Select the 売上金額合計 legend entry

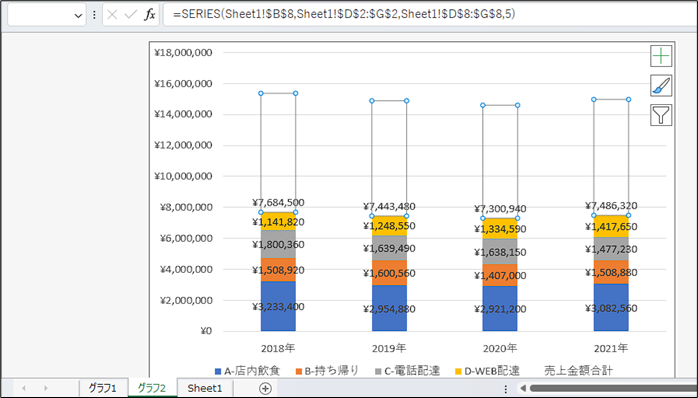click(x=579, y=370)
